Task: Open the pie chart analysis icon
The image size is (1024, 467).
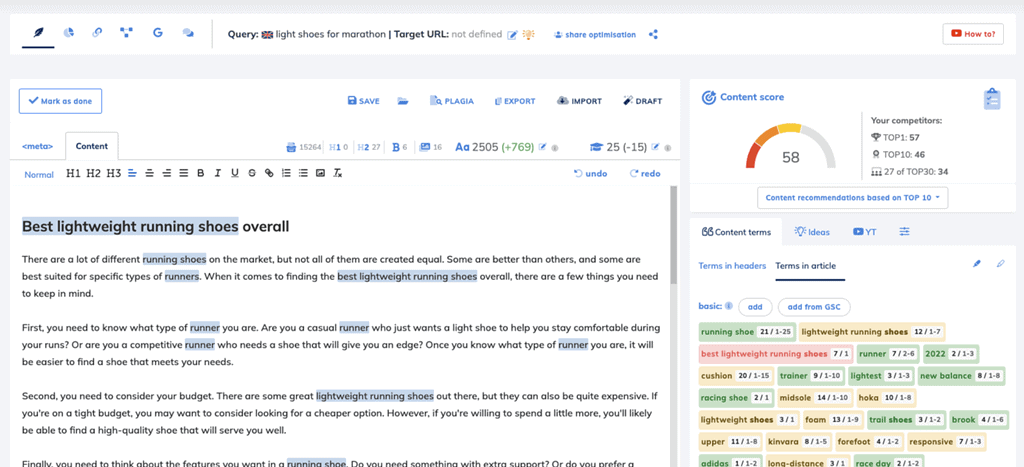Action: coord(68,33)
